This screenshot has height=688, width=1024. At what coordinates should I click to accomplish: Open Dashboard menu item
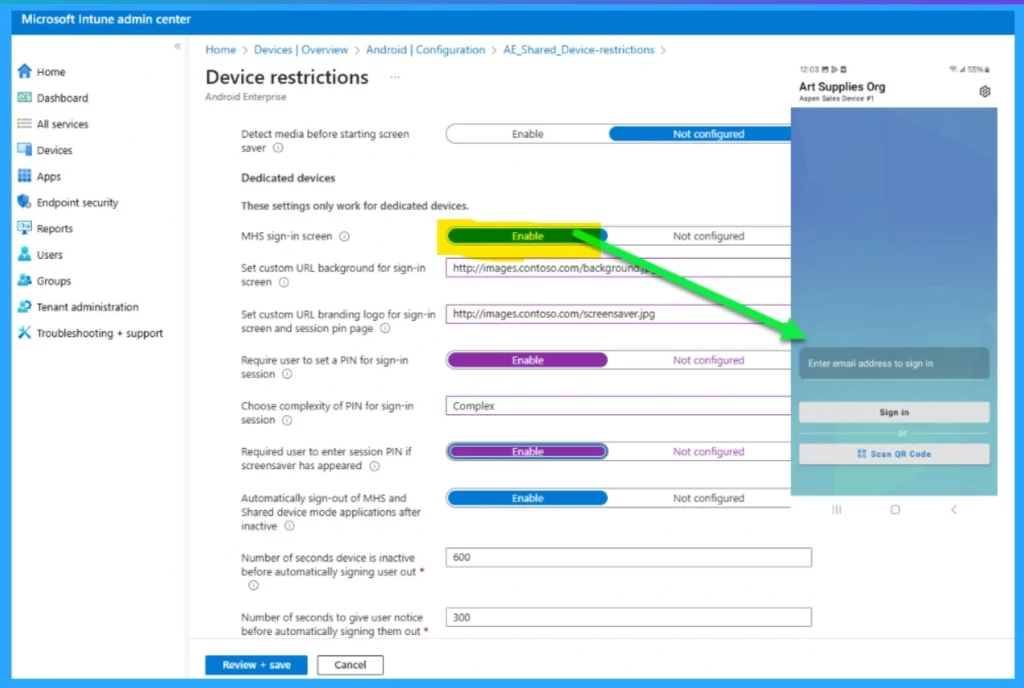tap(63, 98)
